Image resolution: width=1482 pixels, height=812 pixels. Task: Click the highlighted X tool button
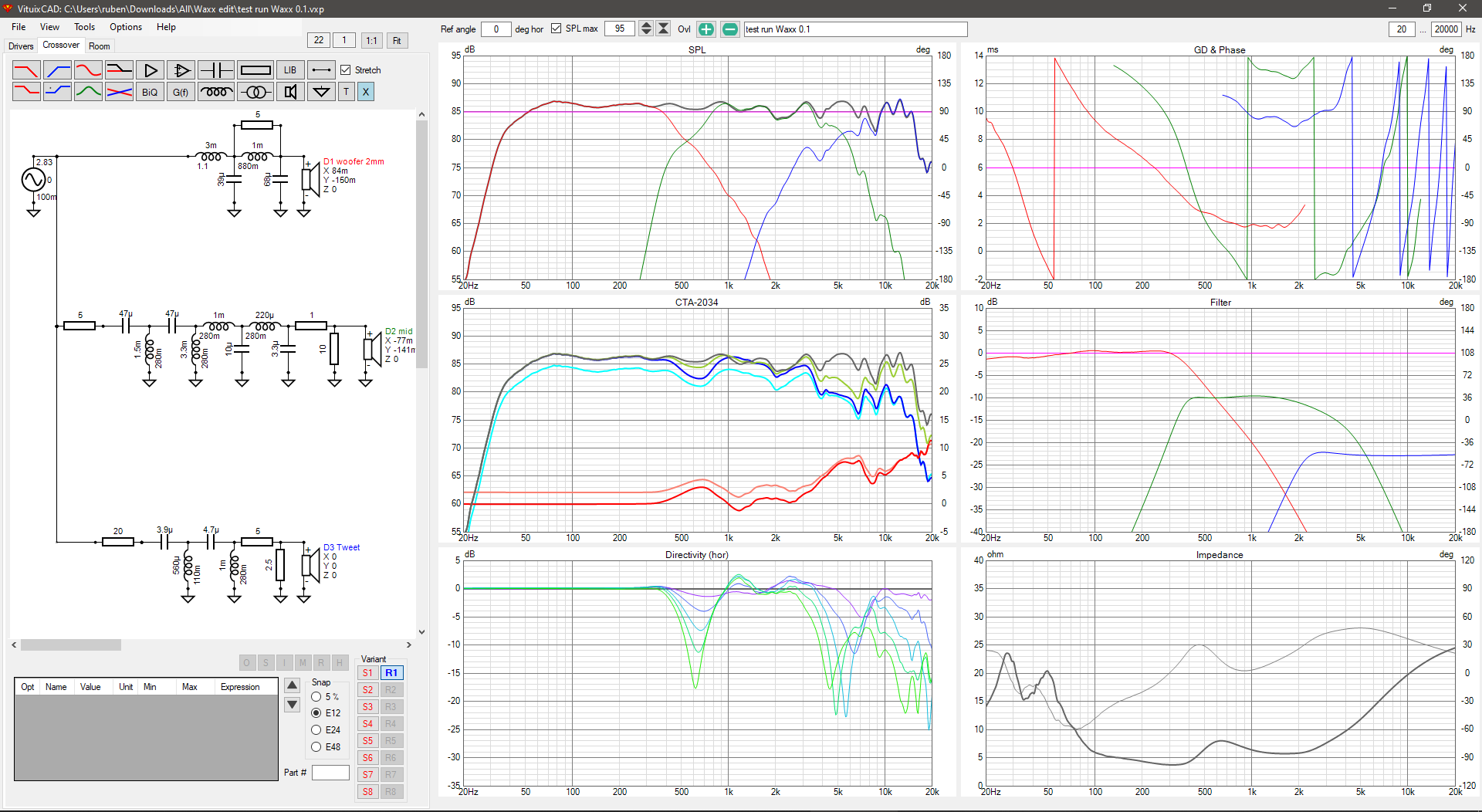[x=366, y=92]
